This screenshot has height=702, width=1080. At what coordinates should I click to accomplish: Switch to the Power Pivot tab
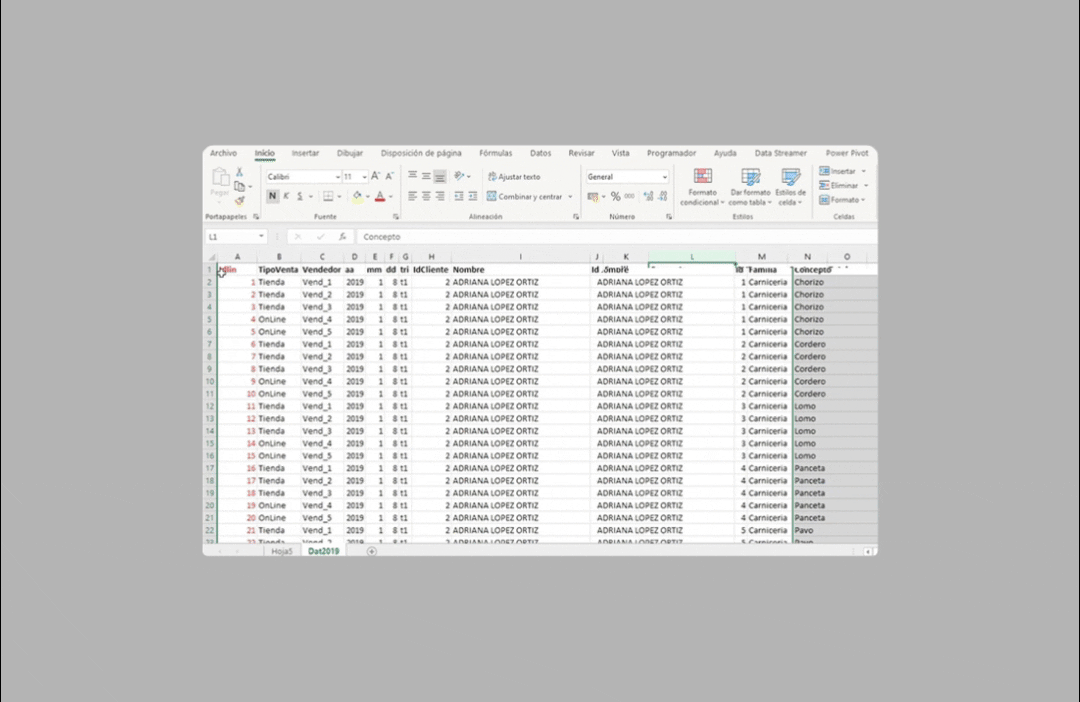point(847,153)
